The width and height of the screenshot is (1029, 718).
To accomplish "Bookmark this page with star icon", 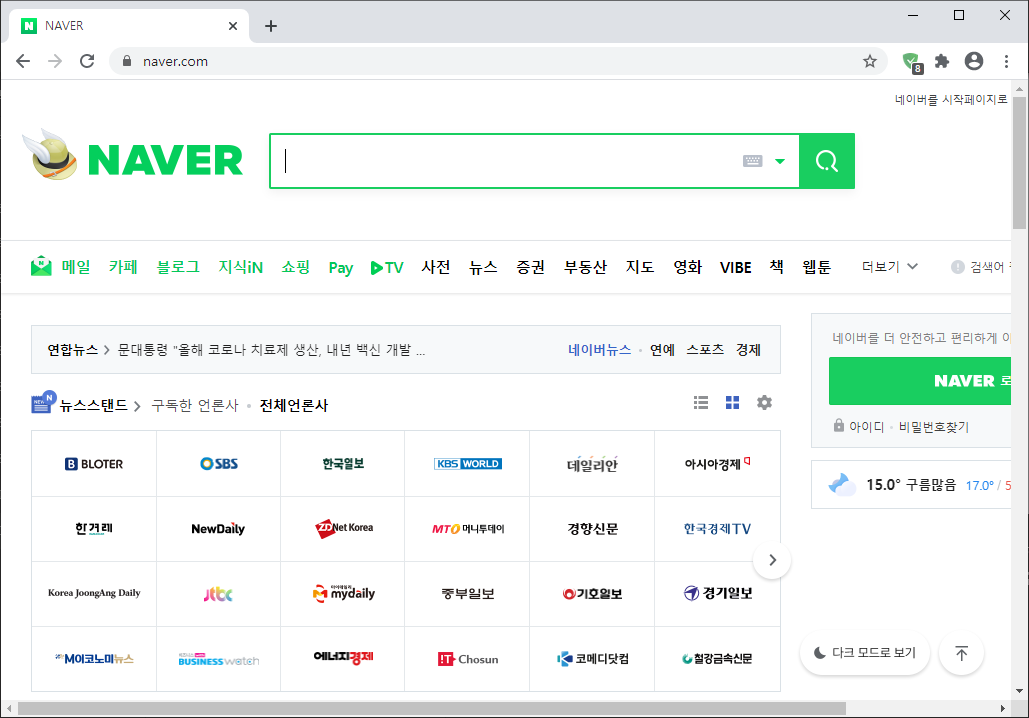I will pos(870,61).
